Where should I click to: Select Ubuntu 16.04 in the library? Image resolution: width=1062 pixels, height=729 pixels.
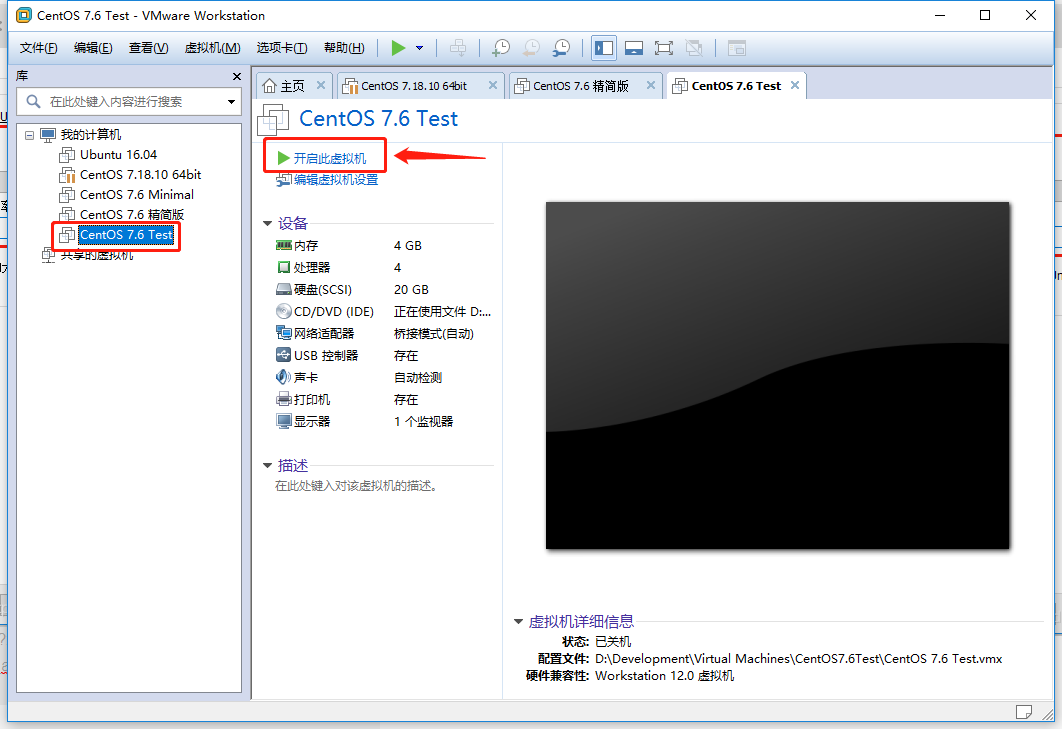(x=119, y=154)
